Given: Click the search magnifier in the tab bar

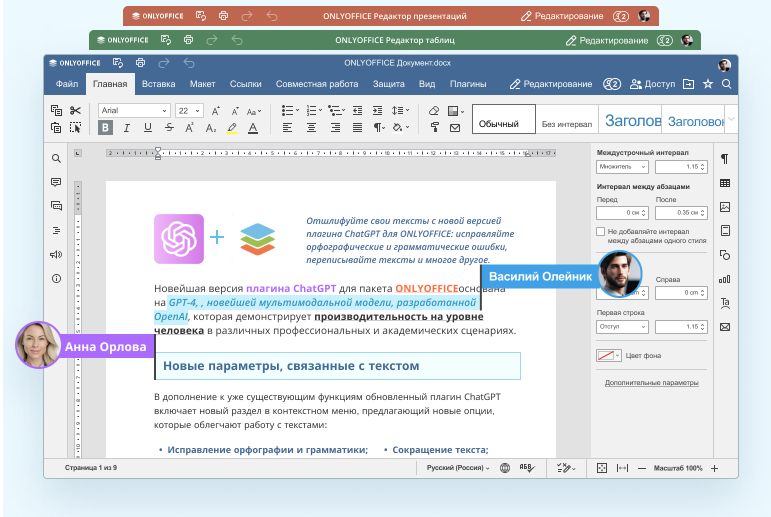Looking at the screenshot, I should coord(726,84).
